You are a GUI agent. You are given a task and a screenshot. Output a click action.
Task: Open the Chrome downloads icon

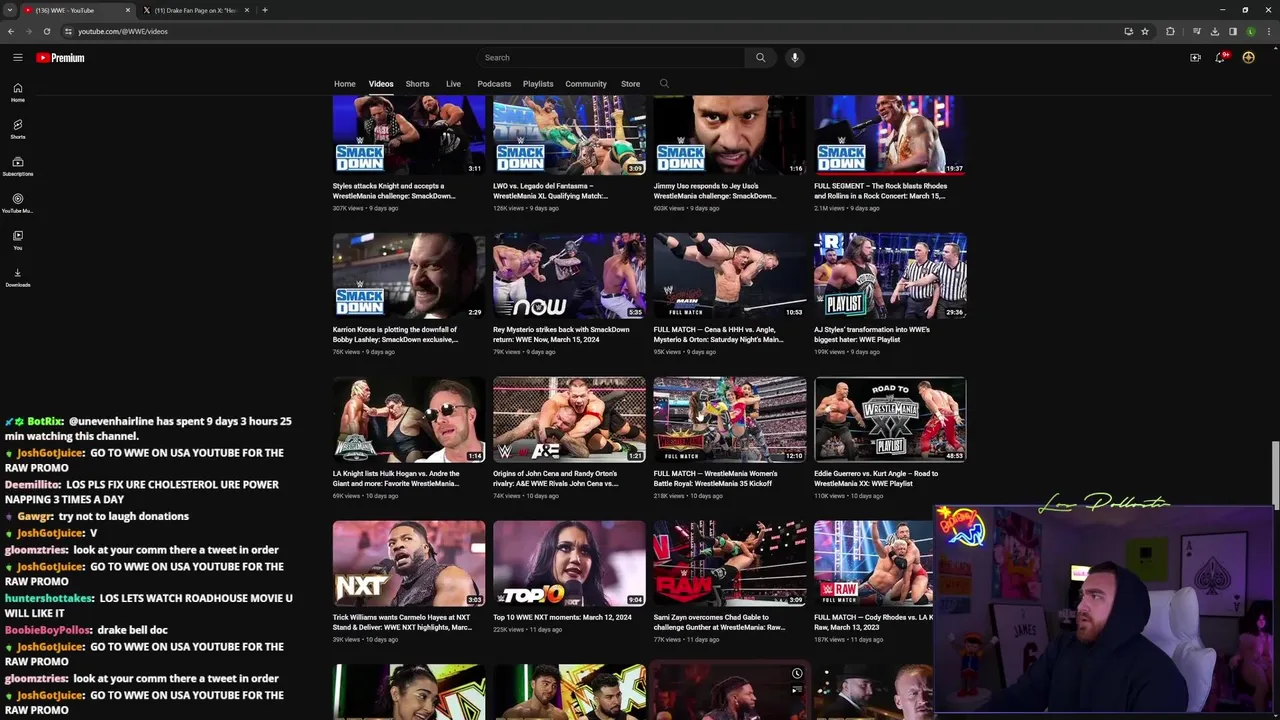pyautogui.click(x=1215, y=31)
